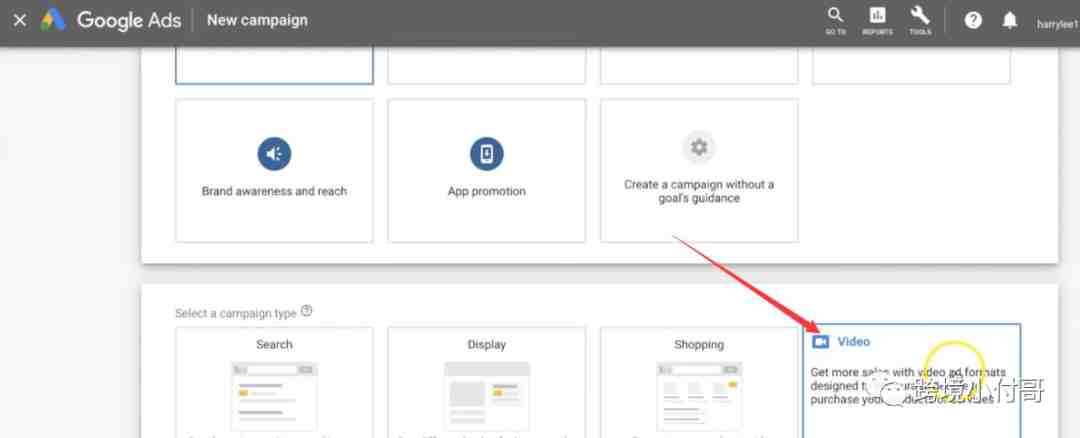The width and height of the screenshot is (1080, 438).
Task: Choose Create a campaign without a goal's guidance
Action: point(699,171)
